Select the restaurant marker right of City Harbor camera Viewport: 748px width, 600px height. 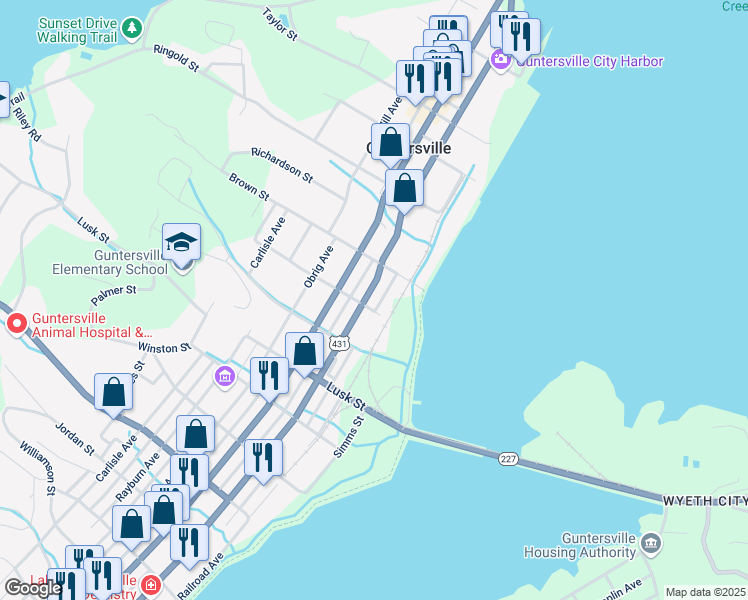point(521,38)
